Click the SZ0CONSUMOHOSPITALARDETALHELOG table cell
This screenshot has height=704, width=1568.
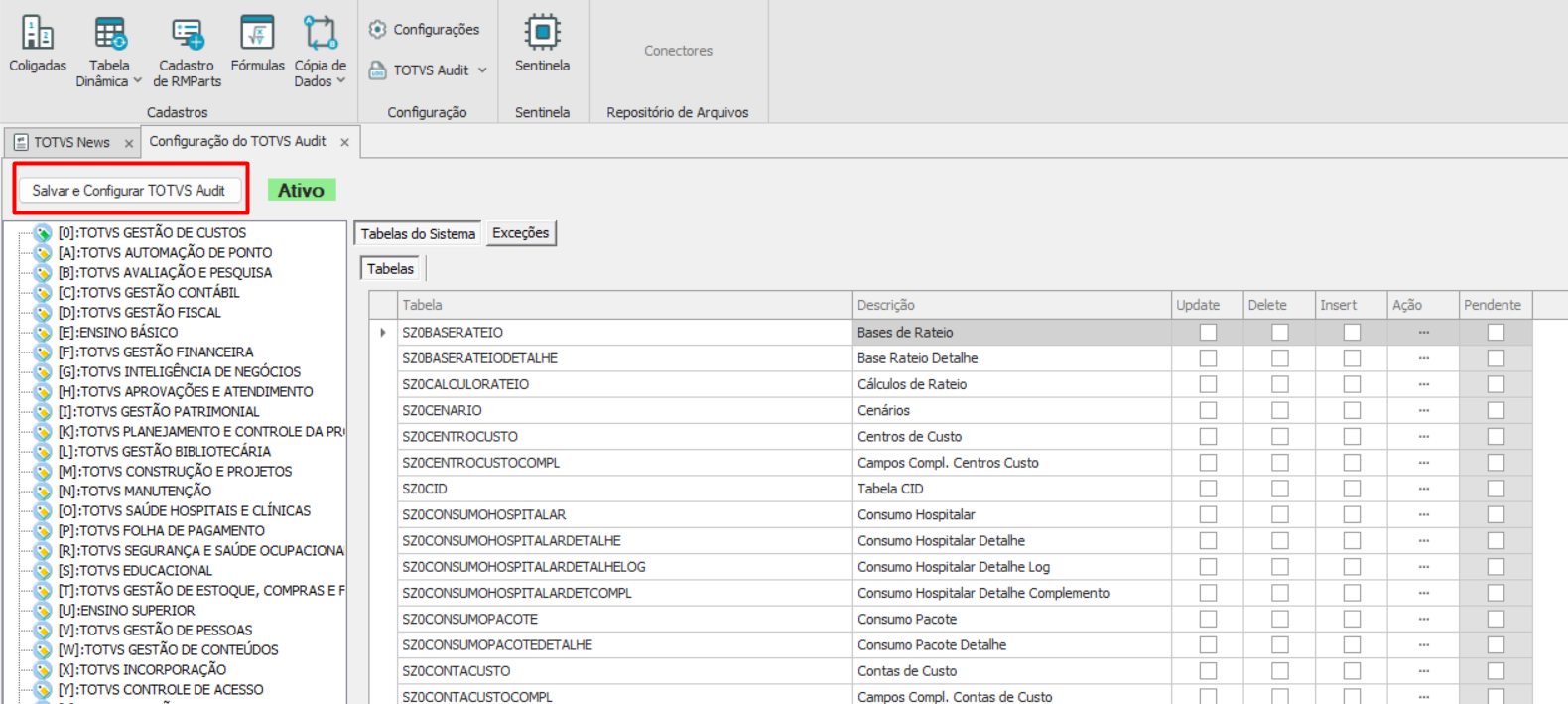(625, 567)
